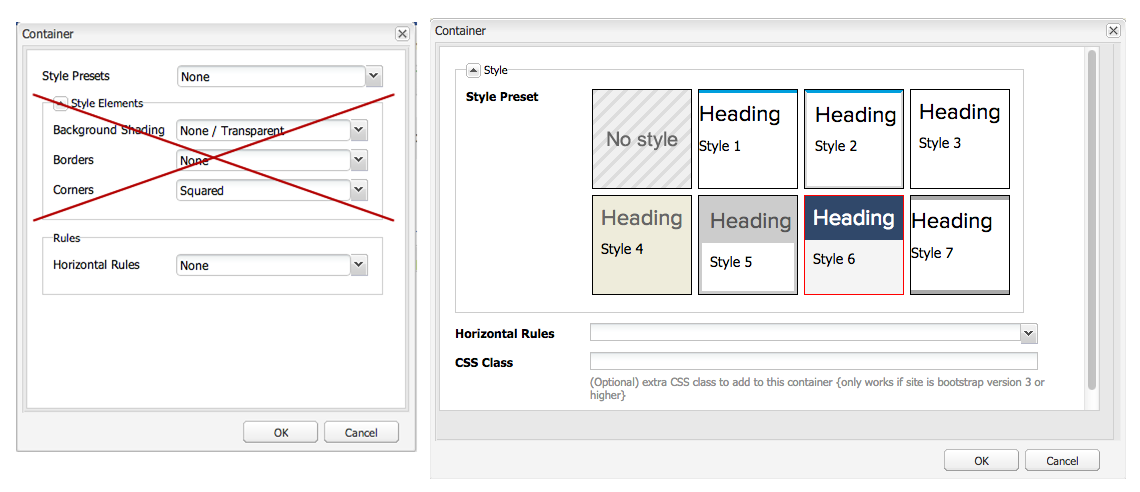Open Horizontal Rules dropdown in left dialog
Viewport: 1140px width, 492px height.
point(358,265)
